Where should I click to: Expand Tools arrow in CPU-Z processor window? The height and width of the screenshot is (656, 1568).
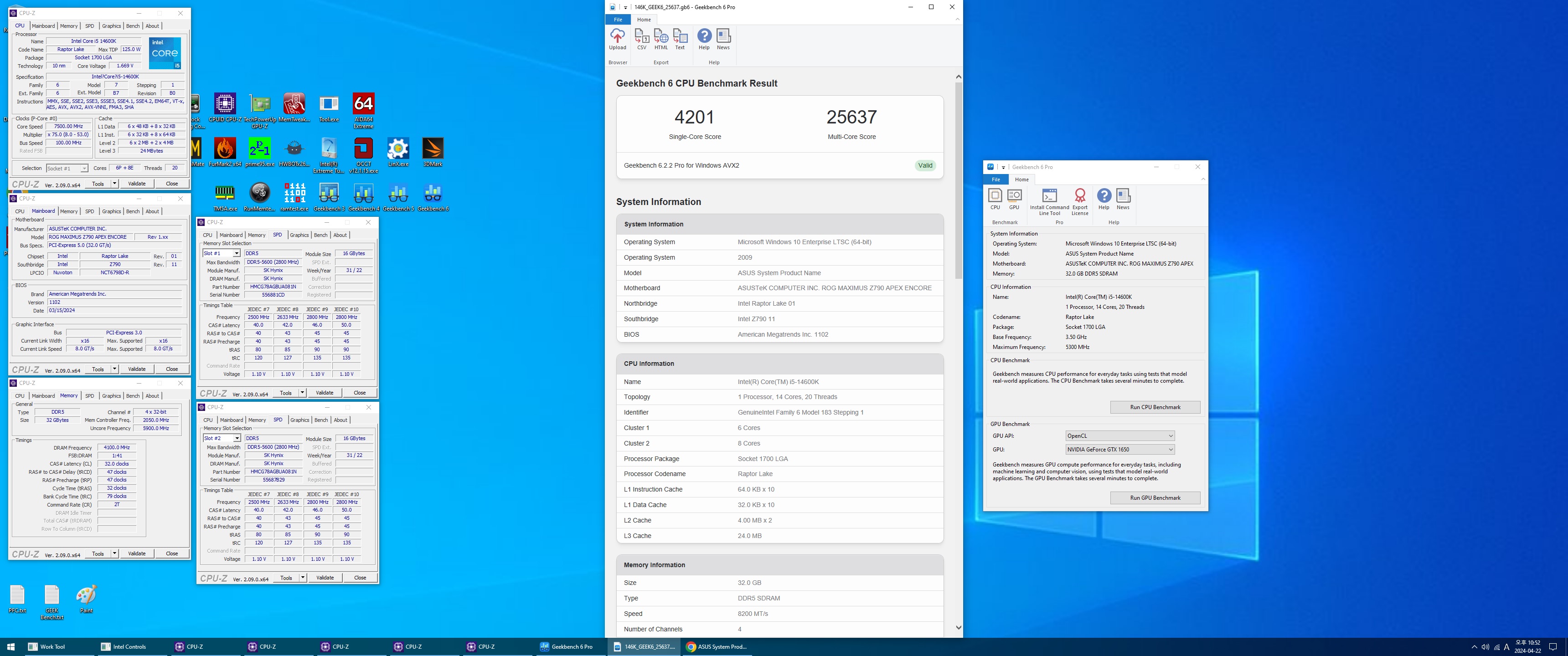(114, 183)
